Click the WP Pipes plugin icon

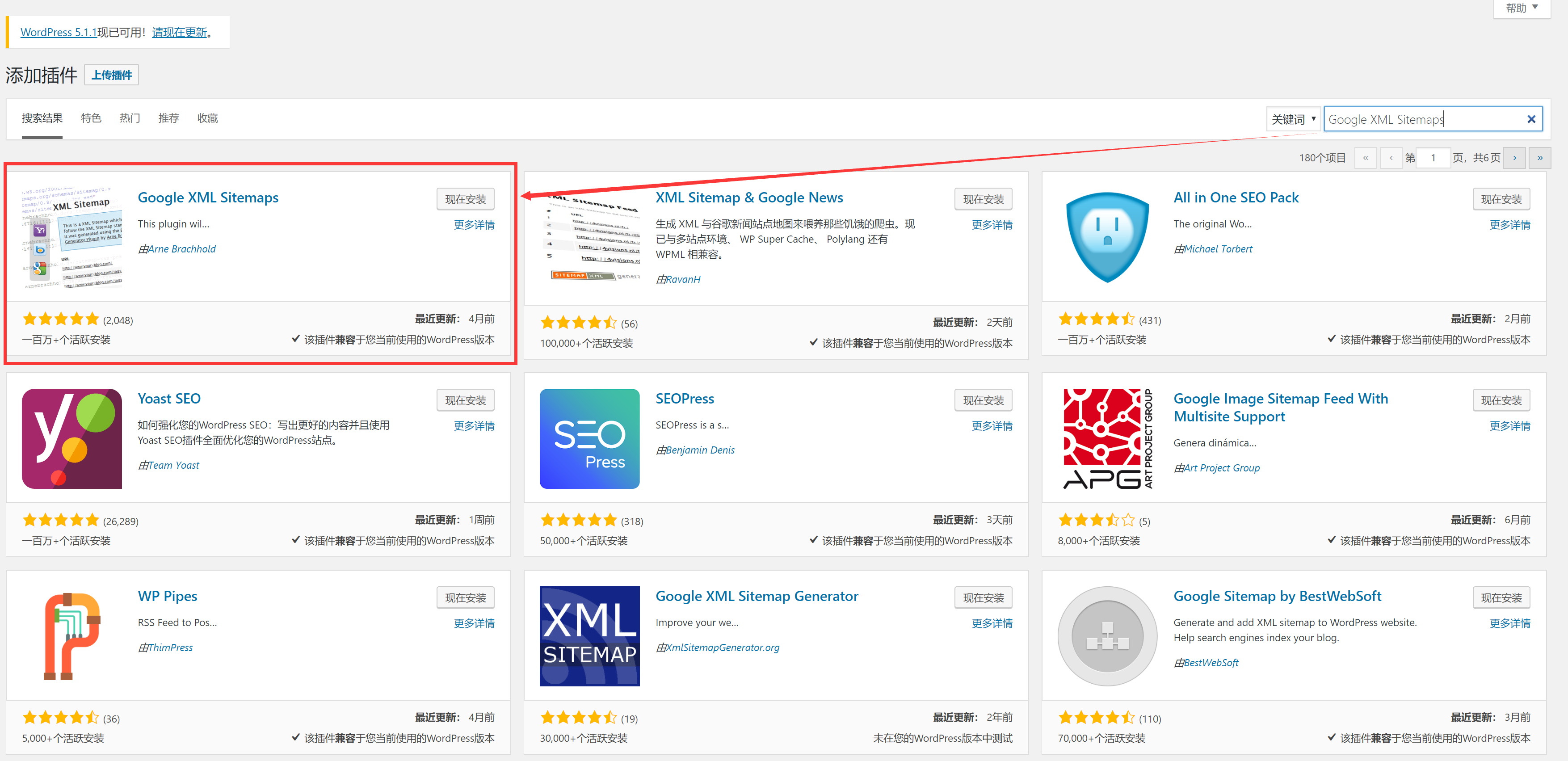[x=72, y=636]
